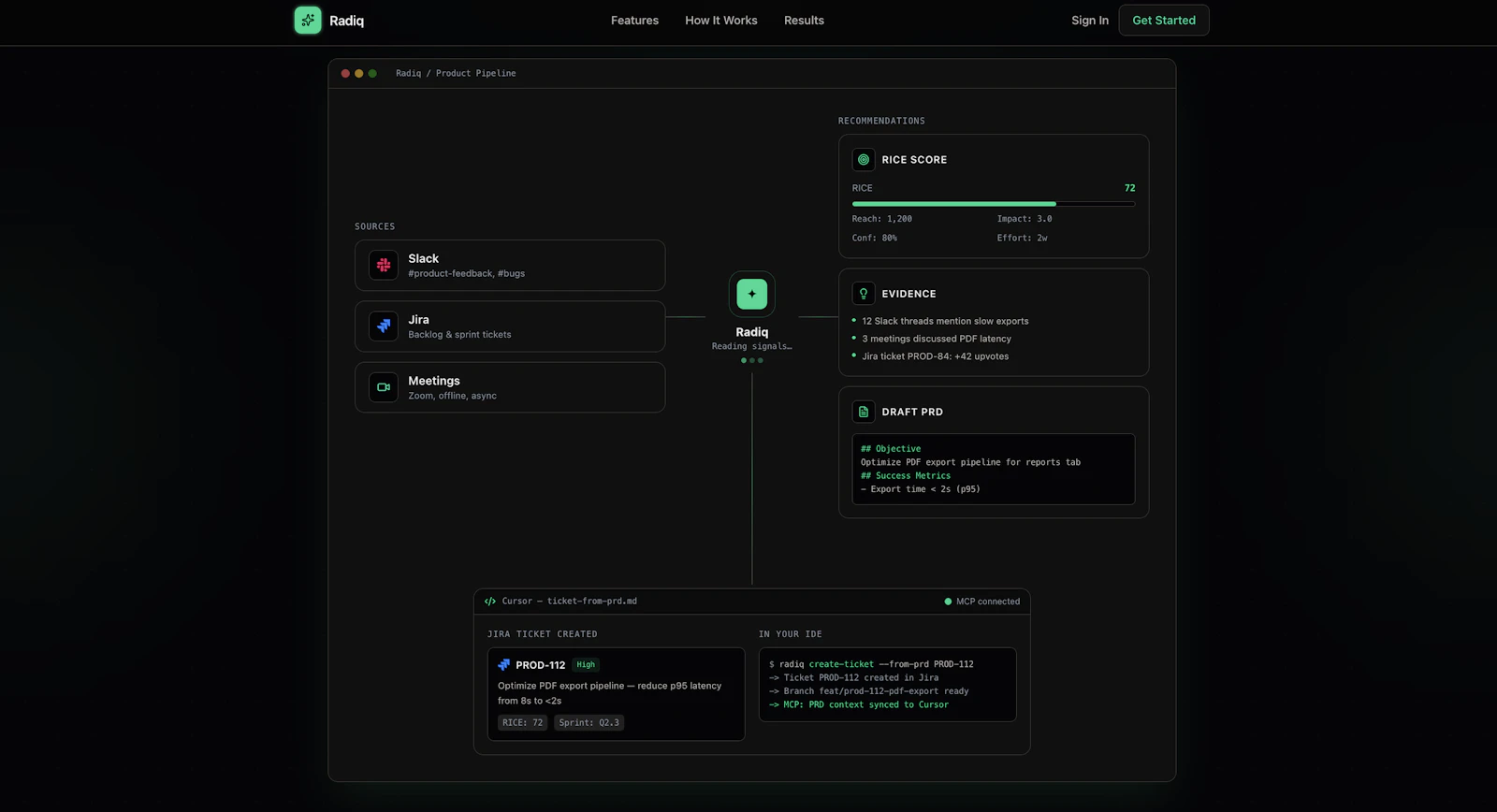1497x812 pixels.
Task: Click the 'RICE: 72' tag on ticket
Action: click(522, 723)
